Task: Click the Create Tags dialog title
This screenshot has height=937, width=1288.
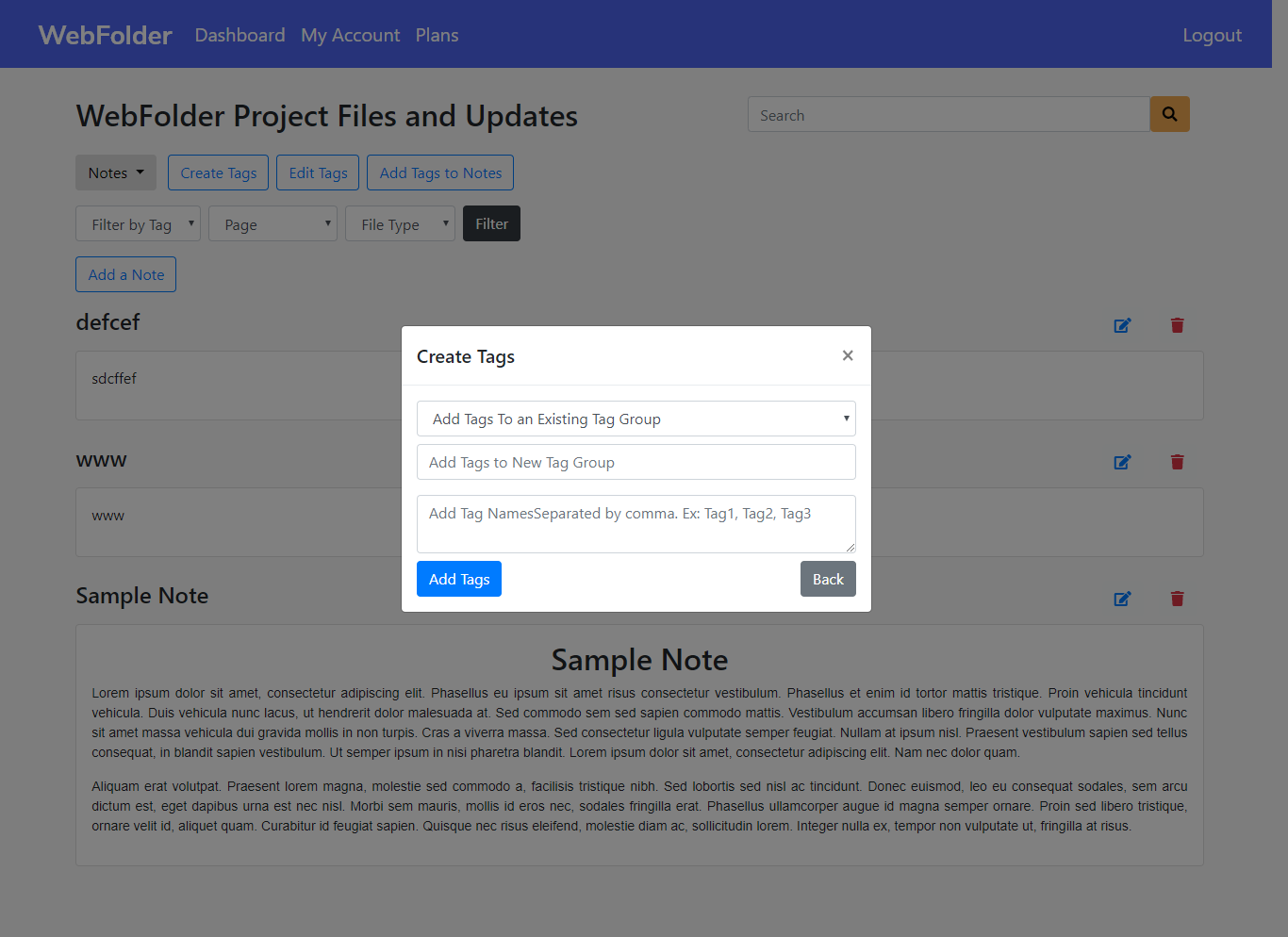Action: [x=466, y=356]
